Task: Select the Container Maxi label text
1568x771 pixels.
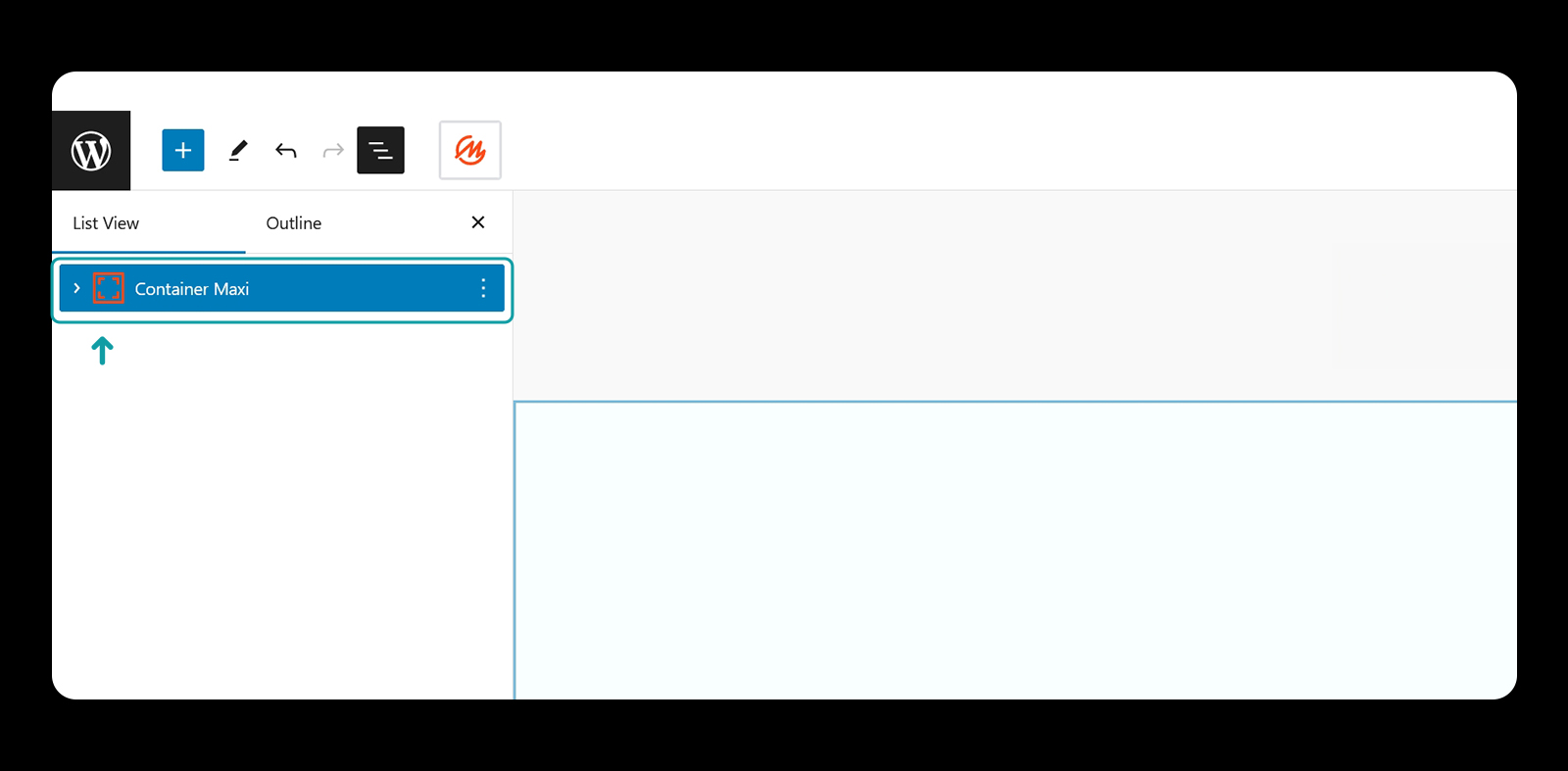Action: pos(192,289)
